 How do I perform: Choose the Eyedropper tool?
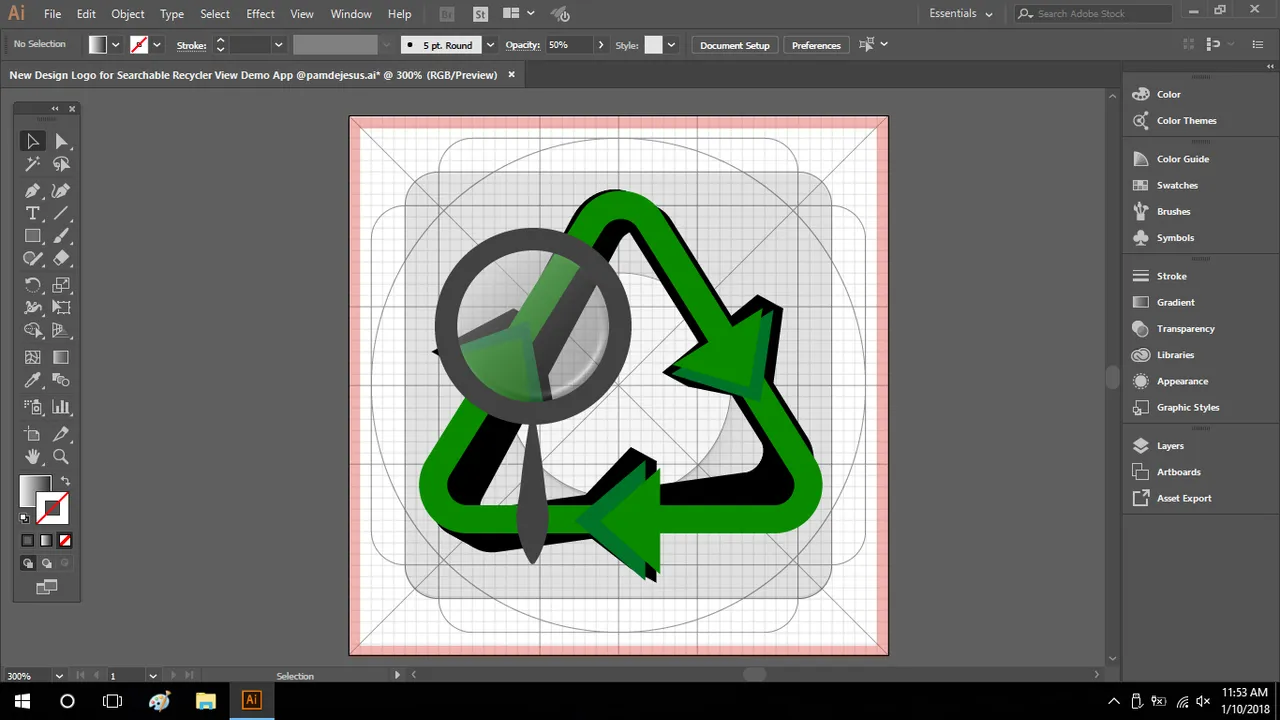point(33,380)
